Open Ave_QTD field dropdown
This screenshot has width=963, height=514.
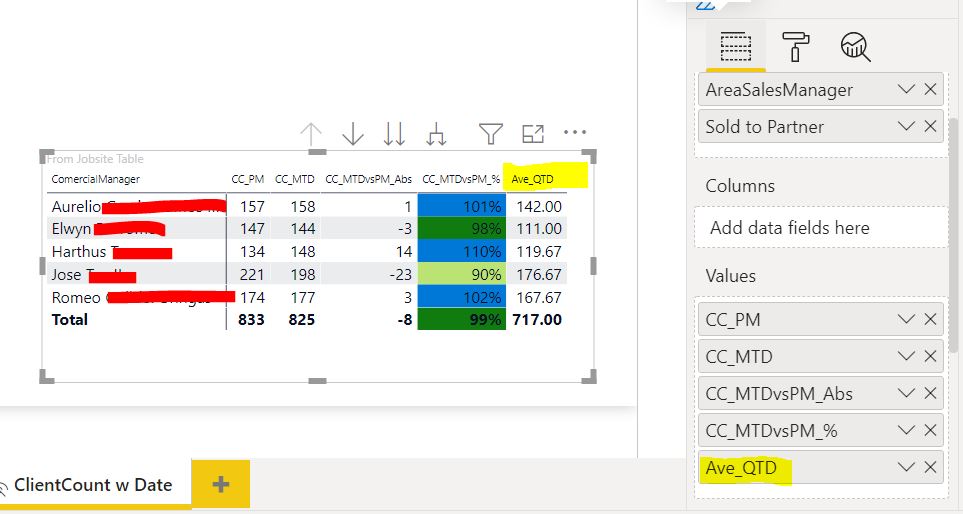(x=906, y=467)
